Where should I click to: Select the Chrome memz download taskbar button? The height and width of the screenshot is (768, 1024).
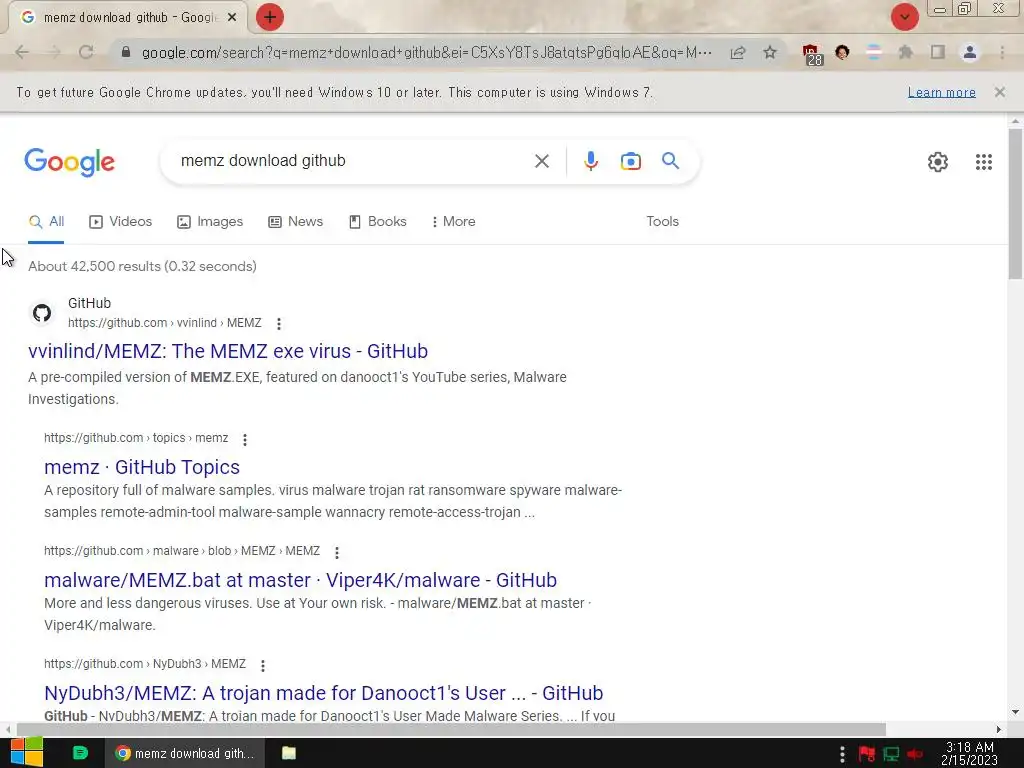(x=185, y=754)
